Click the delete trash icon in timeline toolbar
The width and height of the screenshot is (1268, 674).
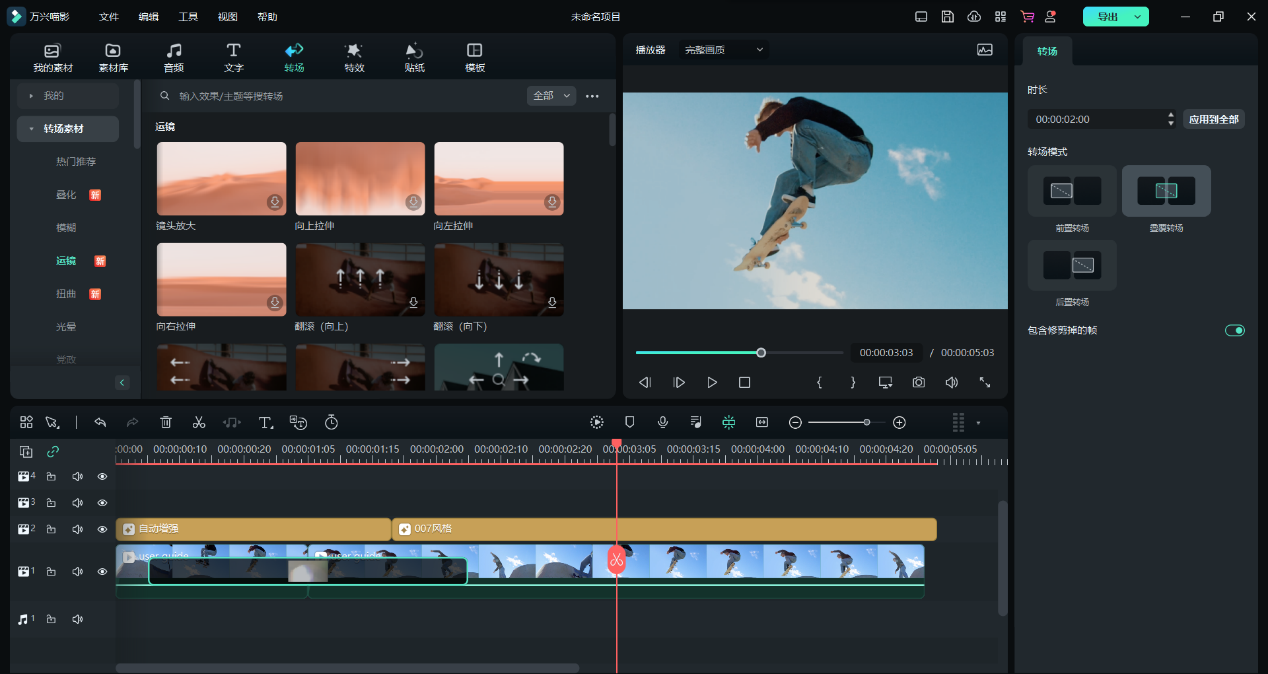coord(166,422)
